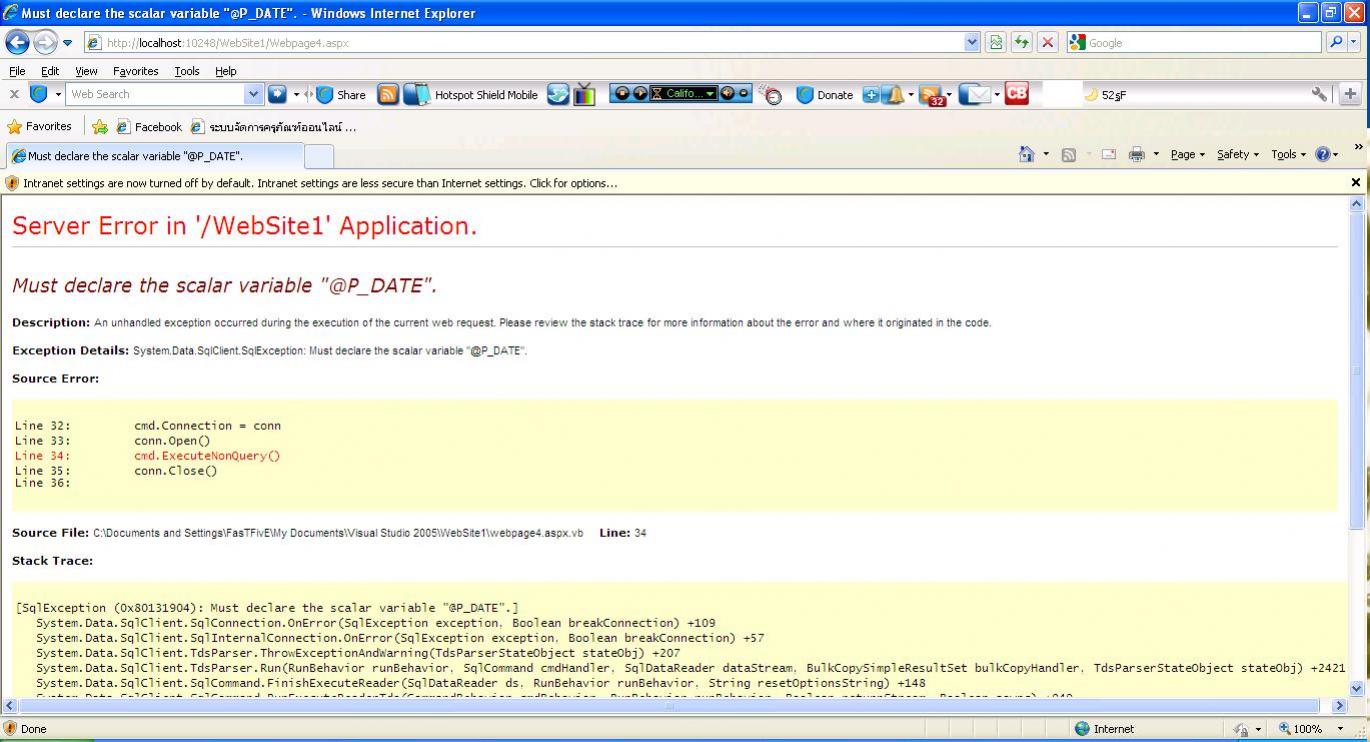
Task: Close the Intranet settings information bar
Action: coord(1356,182)
